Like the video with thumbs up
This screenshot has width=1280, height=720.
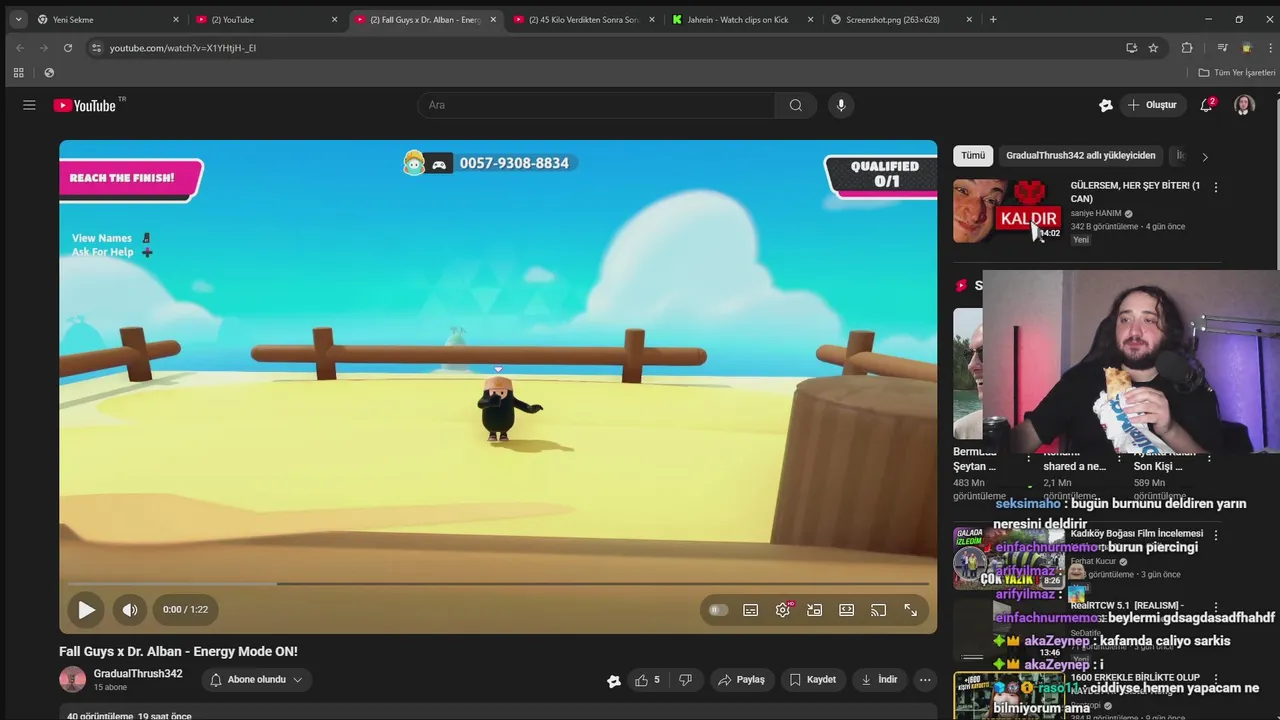pos(647,680)
